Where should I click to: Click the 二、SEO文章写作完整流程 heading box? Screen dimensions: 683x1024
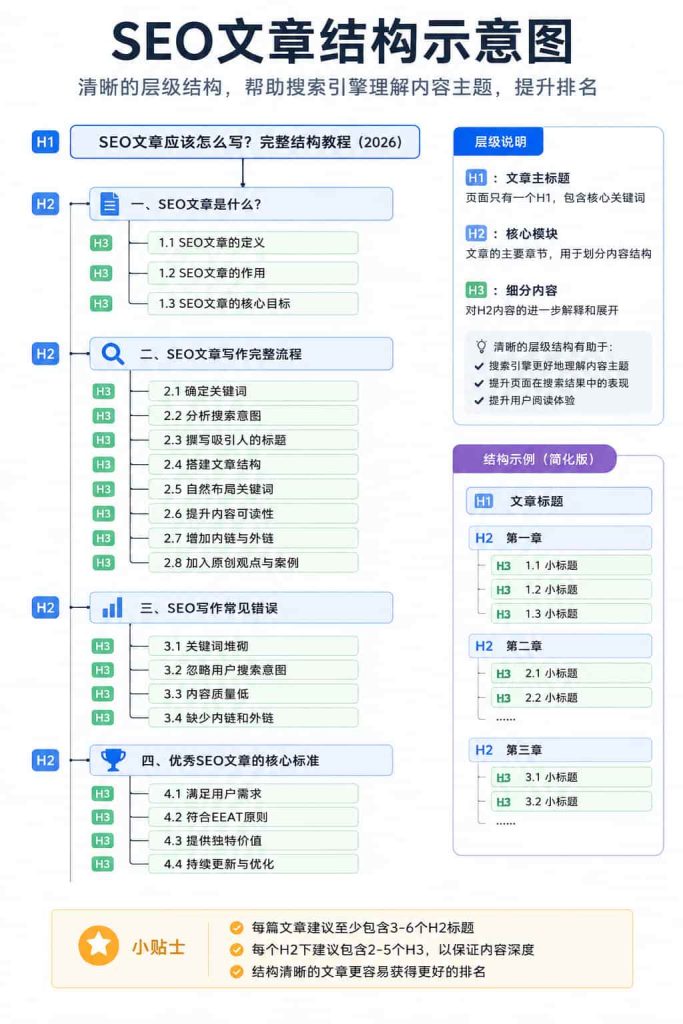tap(241, 354)
